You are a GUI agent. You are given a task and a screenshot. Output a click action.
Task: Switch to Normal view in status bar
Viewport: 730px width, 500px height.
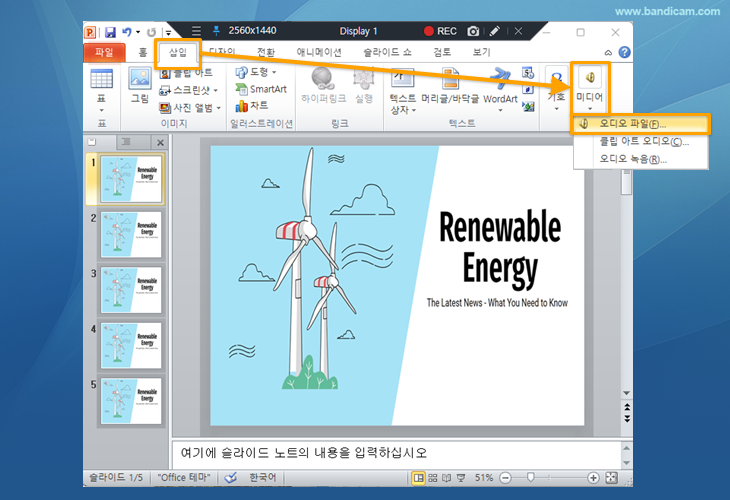pos(418,478)
